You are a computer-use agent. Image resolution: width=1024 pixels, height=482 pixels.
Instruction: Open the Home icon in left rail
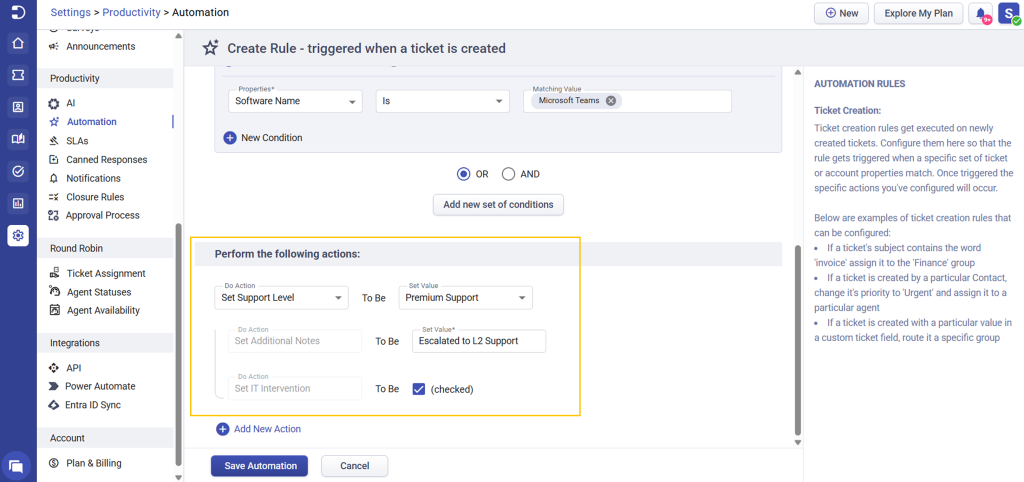point(18,44)
